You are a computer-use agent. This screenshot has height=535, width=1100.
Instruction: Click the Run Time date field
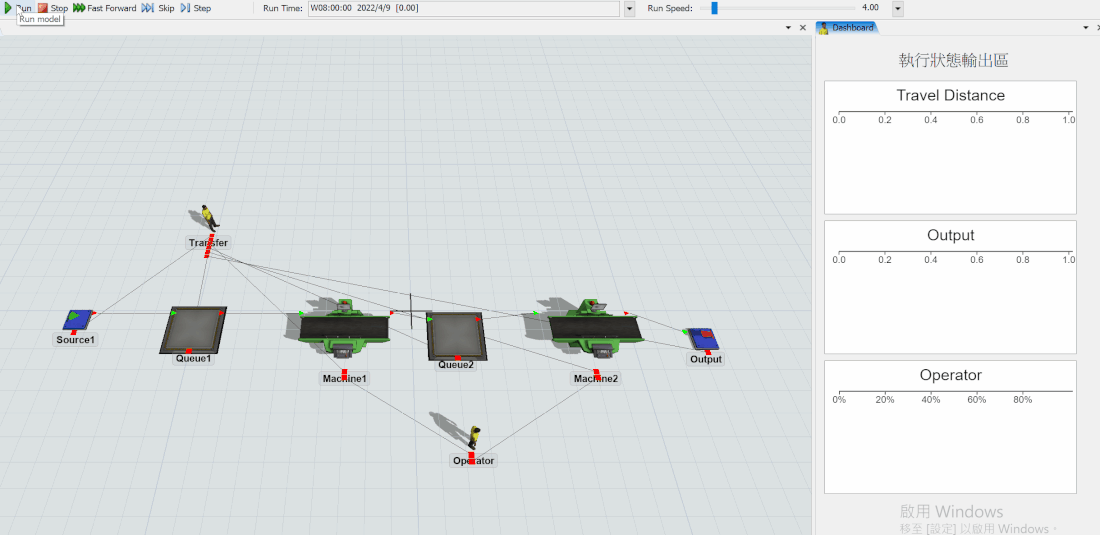pyautogui.click(x=463, y=8)
